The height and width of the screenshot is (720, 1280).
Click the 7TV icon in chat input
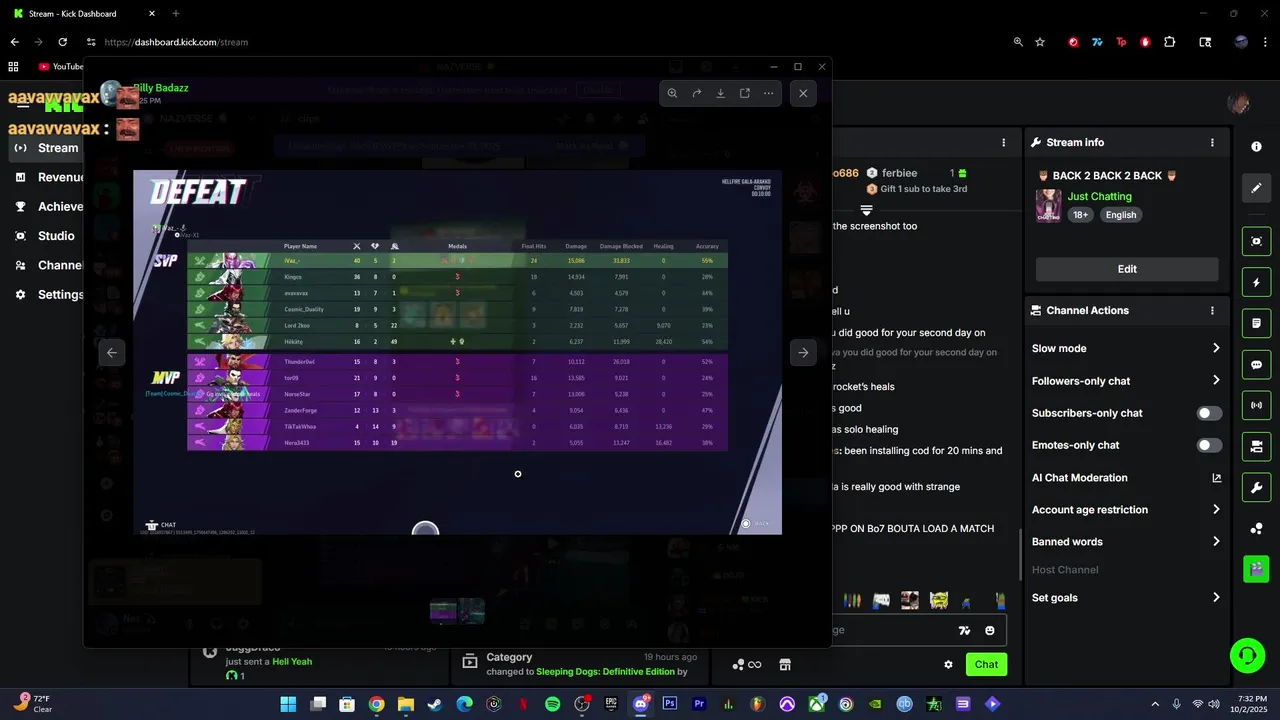(x=964, y=631)
